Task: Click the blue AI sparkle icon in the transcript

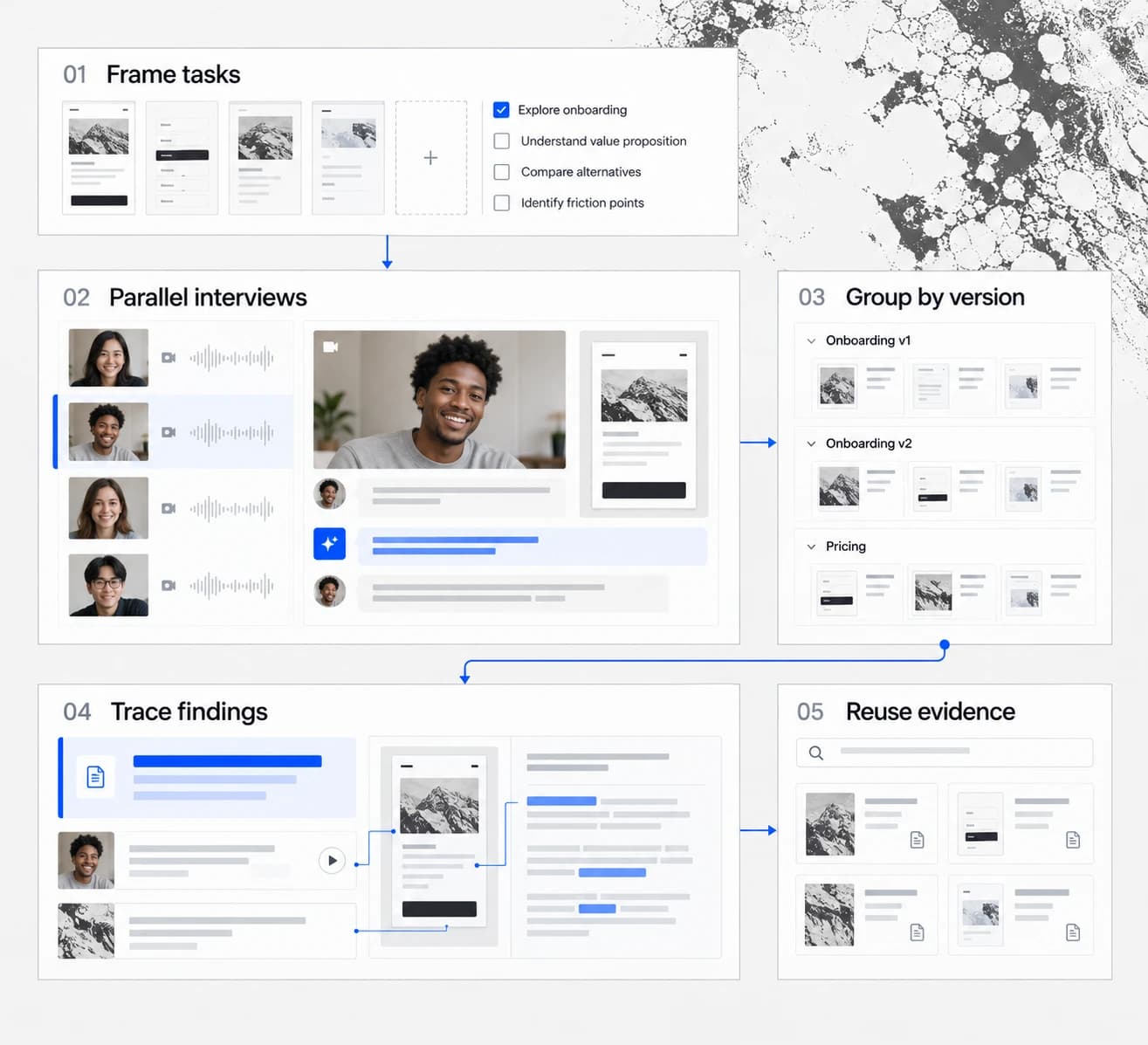Action: pyautogui.click(x=329, y=544)
